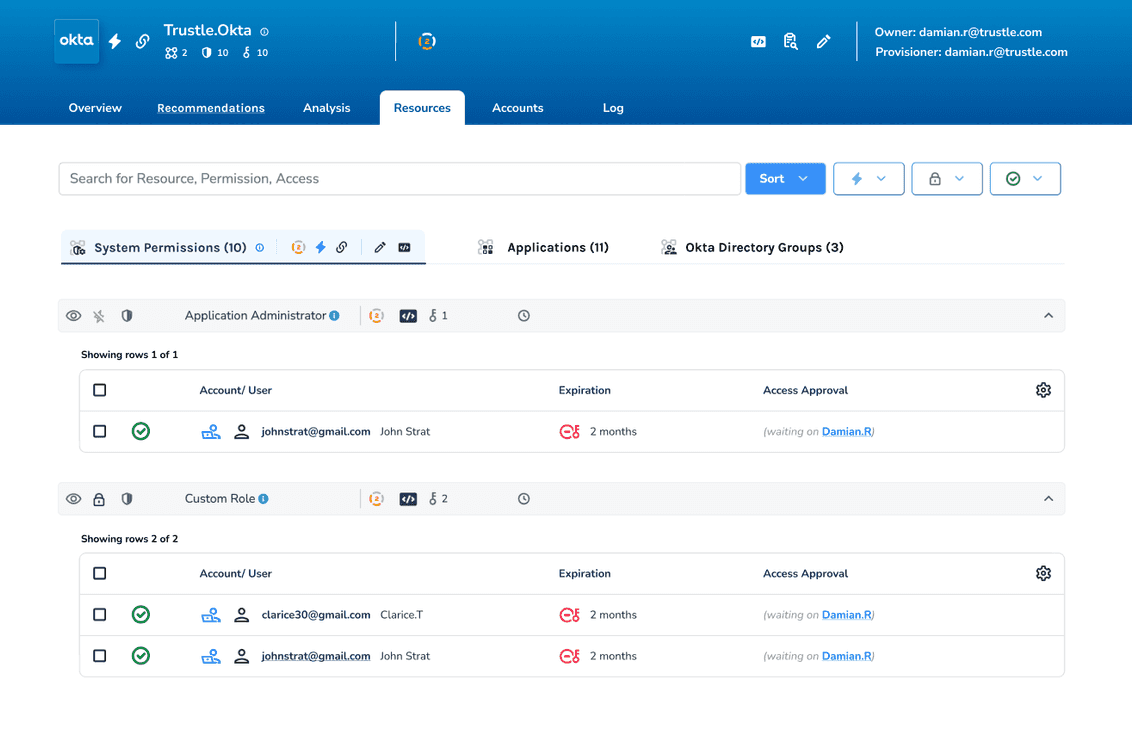Click info icon beside Application Administrator
This screenshot has width=1132, height=729.
pyautogui.click(x=334, y=315)
